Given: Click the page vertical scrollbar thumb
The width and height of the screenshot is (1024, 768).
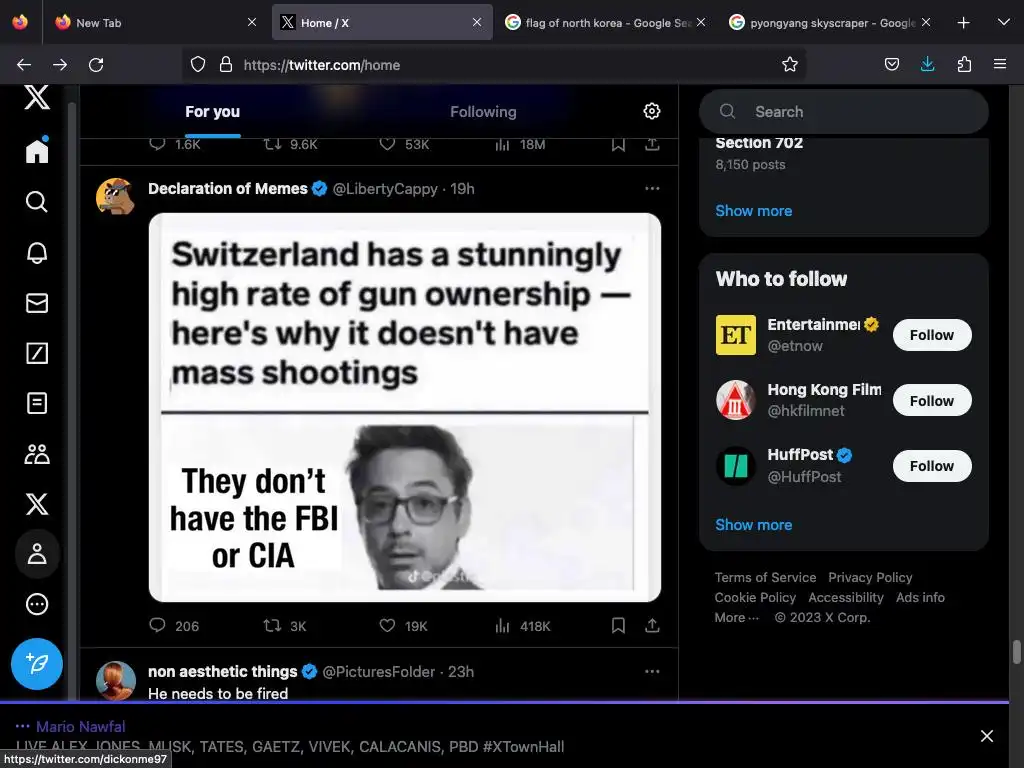Looking at the screenshot, I should click(1017, 652).
